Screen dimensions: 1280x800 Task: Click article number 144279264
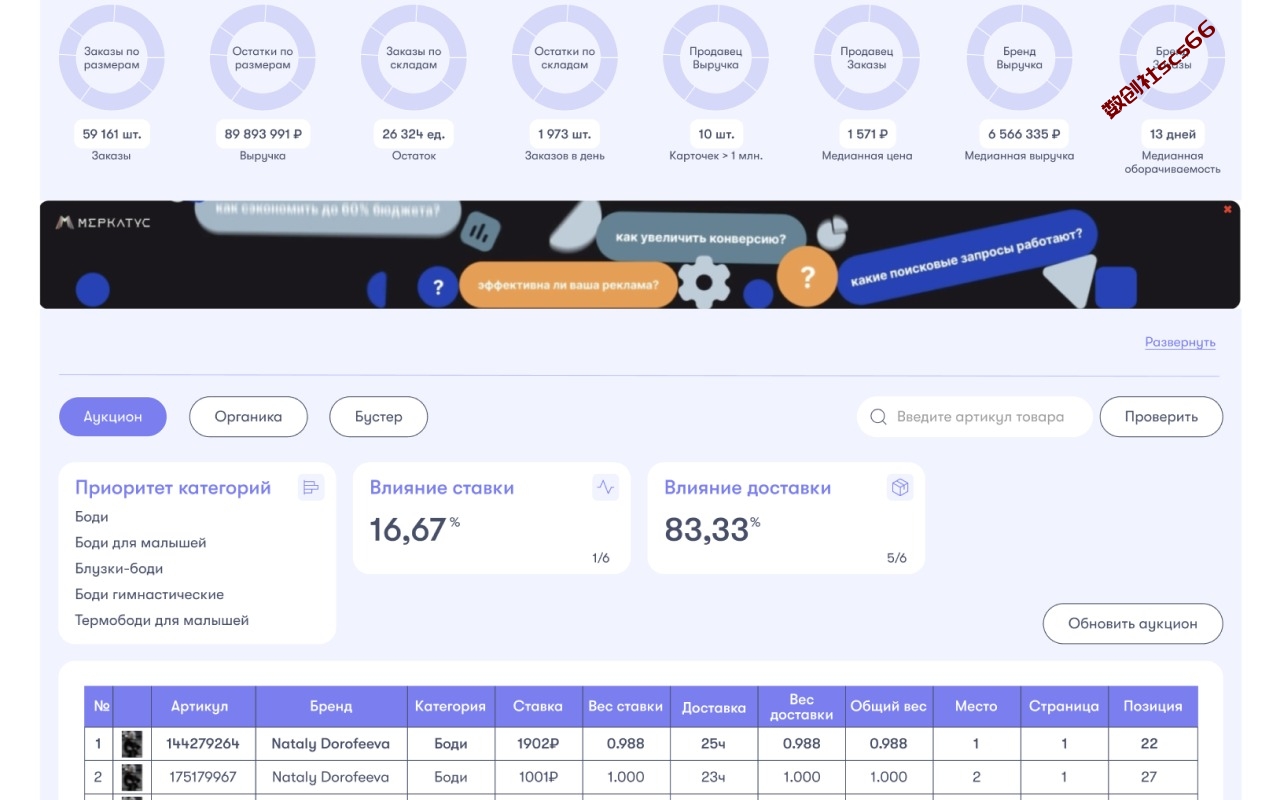pos(203,744)
